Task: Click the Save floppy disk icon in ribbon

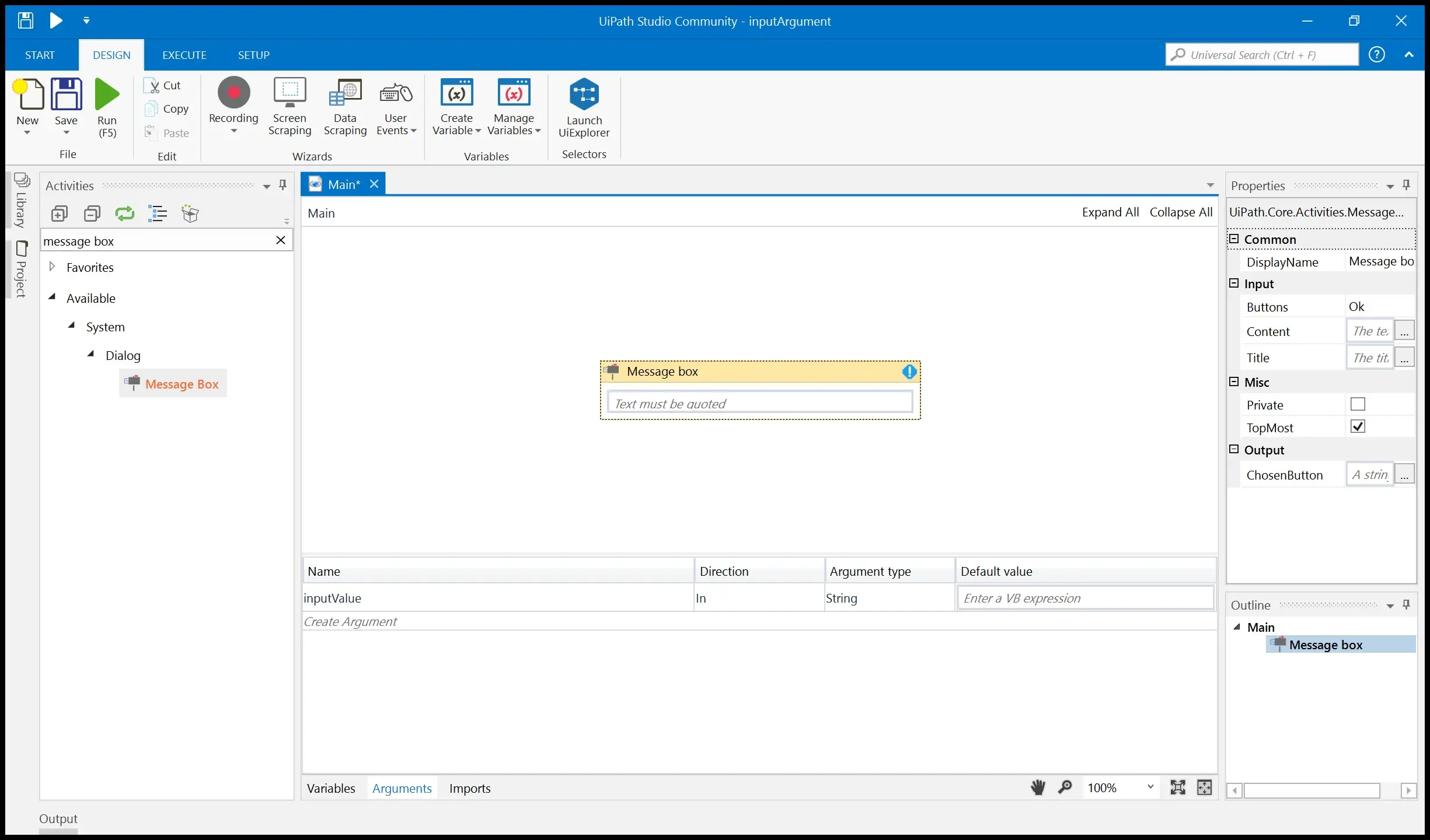Action: [67, 94]
